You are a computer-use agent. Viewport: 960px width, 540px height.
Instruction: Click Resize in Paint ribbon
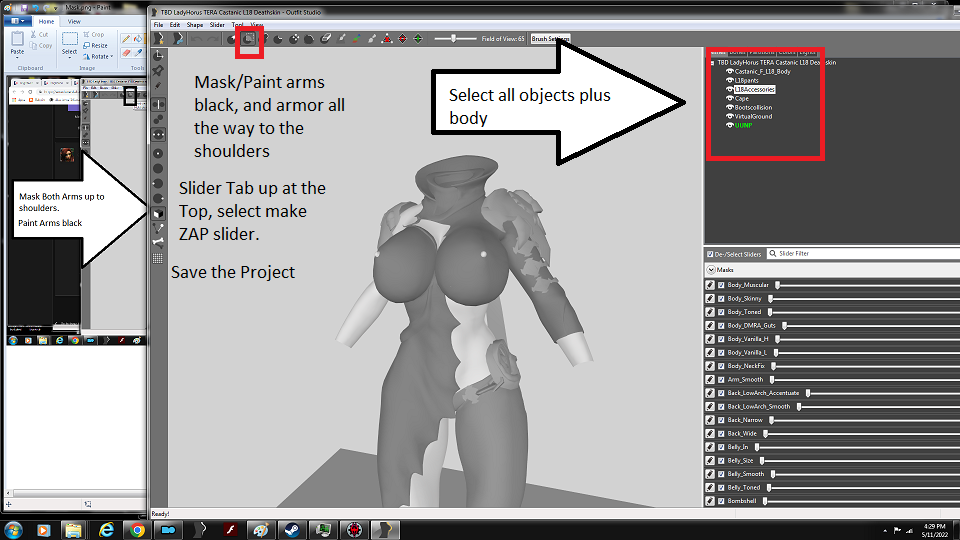(96, 45)
